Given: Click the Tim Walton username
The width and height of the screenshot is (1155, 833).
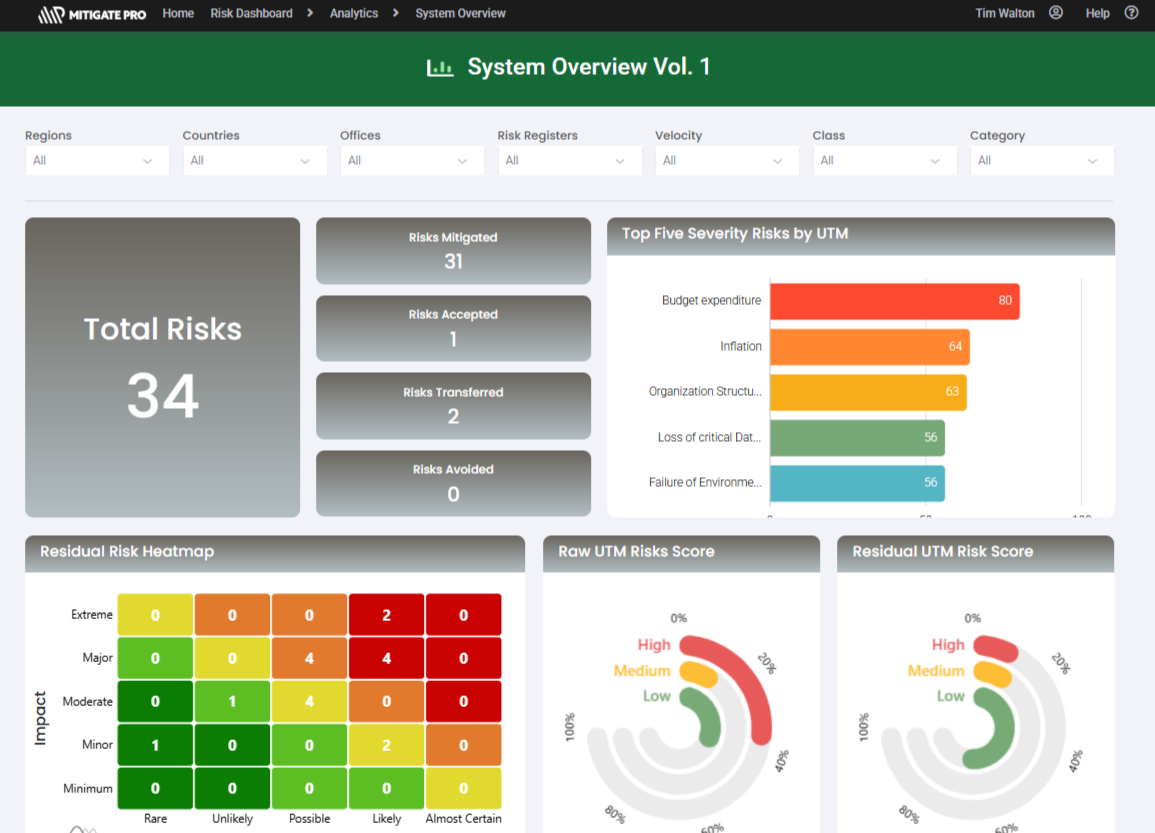Looking at the screenshot, I should (x=1004, y=13).
